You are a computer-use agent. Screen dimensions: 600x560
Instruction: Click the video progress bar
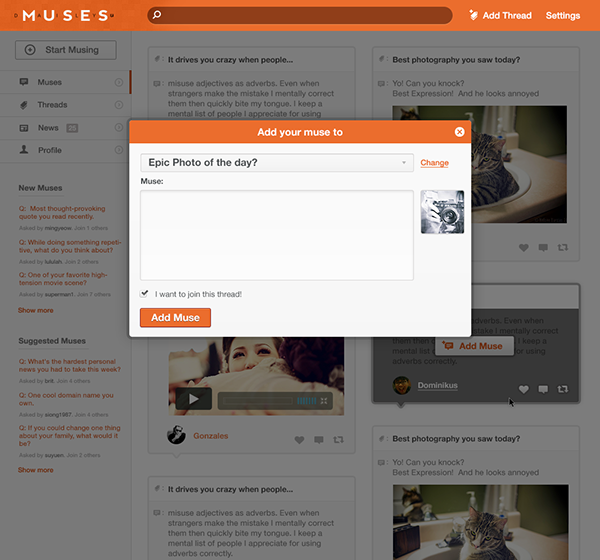[258, 401]
